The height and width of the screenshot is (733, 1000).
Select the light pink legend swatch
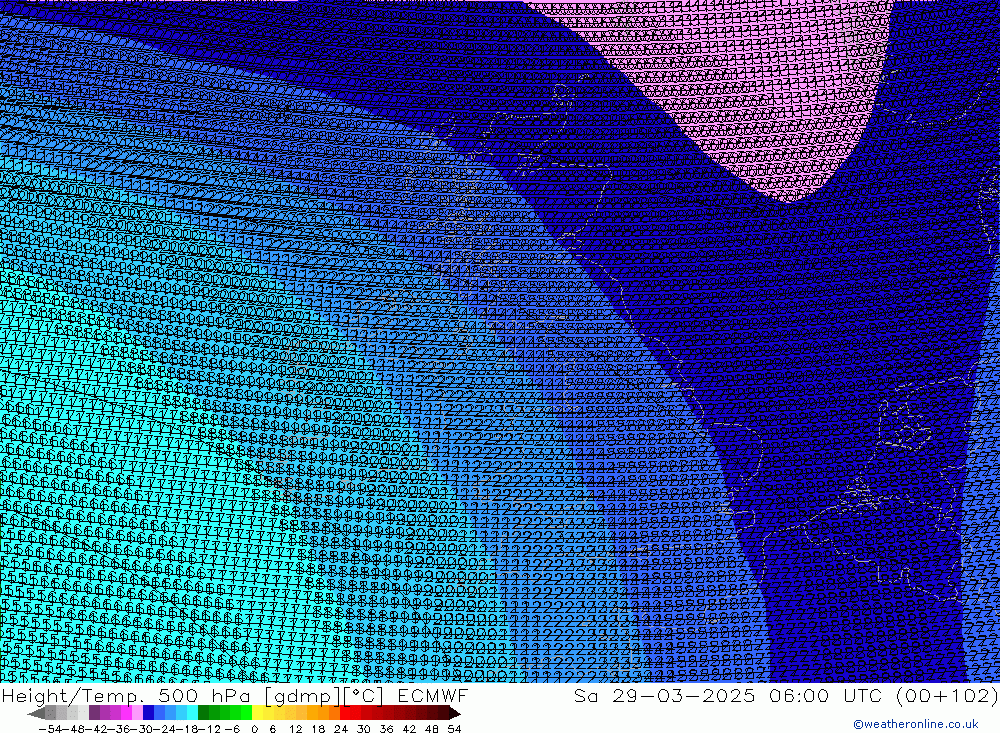[x=137, y=713]
